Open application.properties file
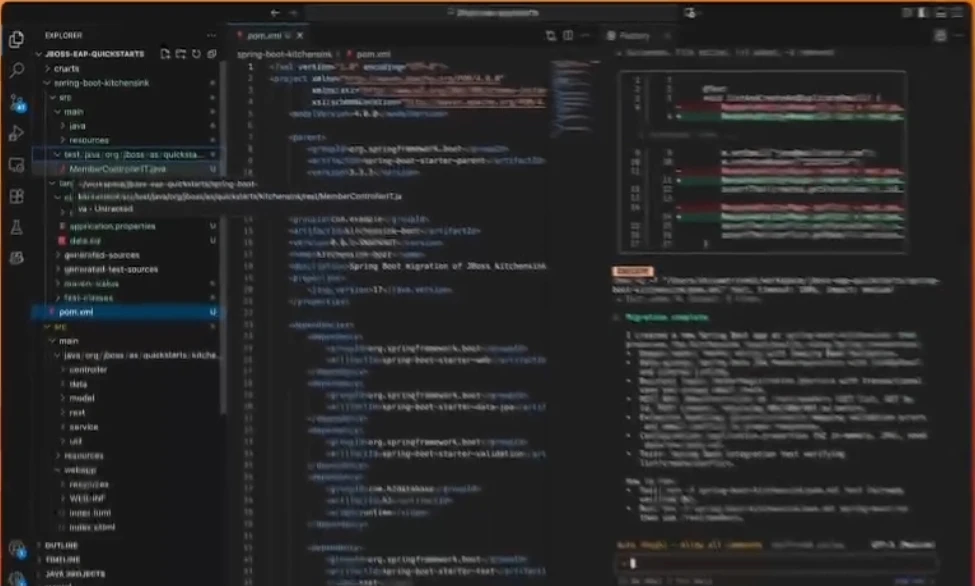 tap(113, 226)
